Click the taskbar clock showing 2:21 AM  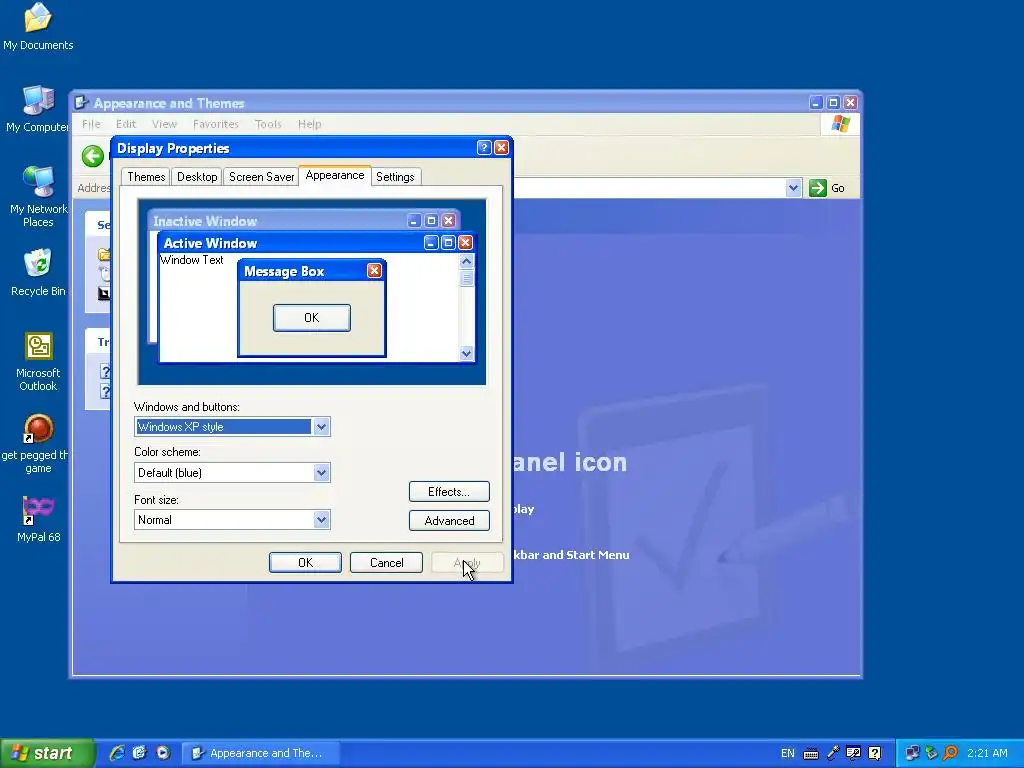pyautogui.click(x=987, y=753)
